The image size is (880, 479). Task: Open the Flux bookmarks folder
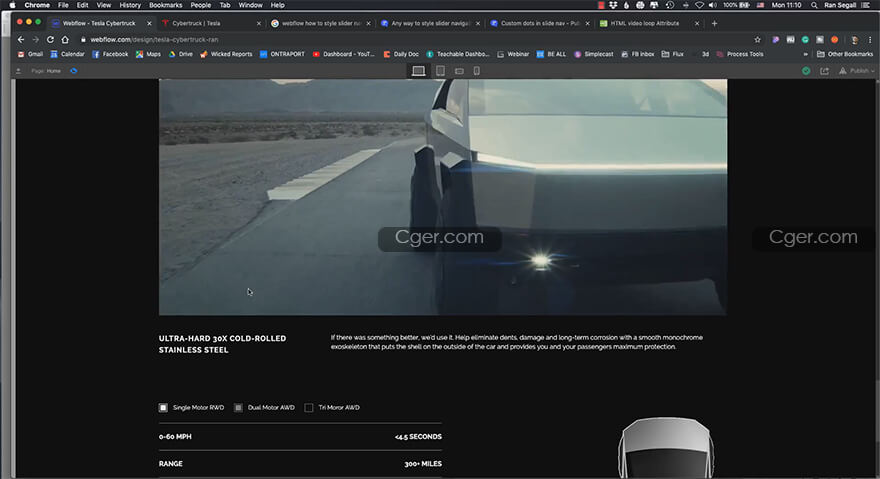click(x=672, y=54)
